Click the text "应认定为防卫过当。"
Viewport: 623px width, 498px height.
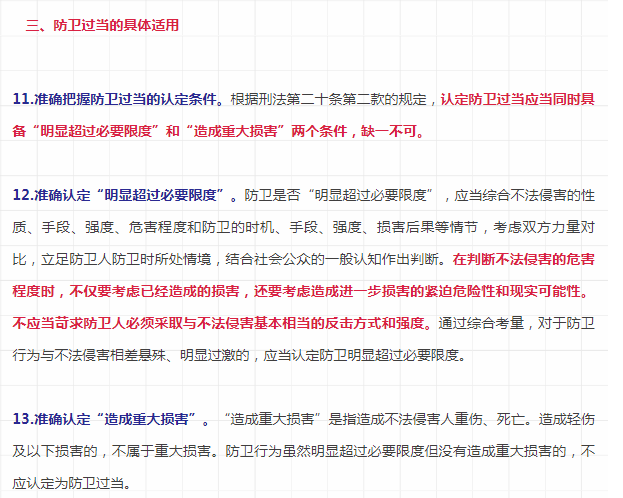pyautogui.click(x=72, y=483)
